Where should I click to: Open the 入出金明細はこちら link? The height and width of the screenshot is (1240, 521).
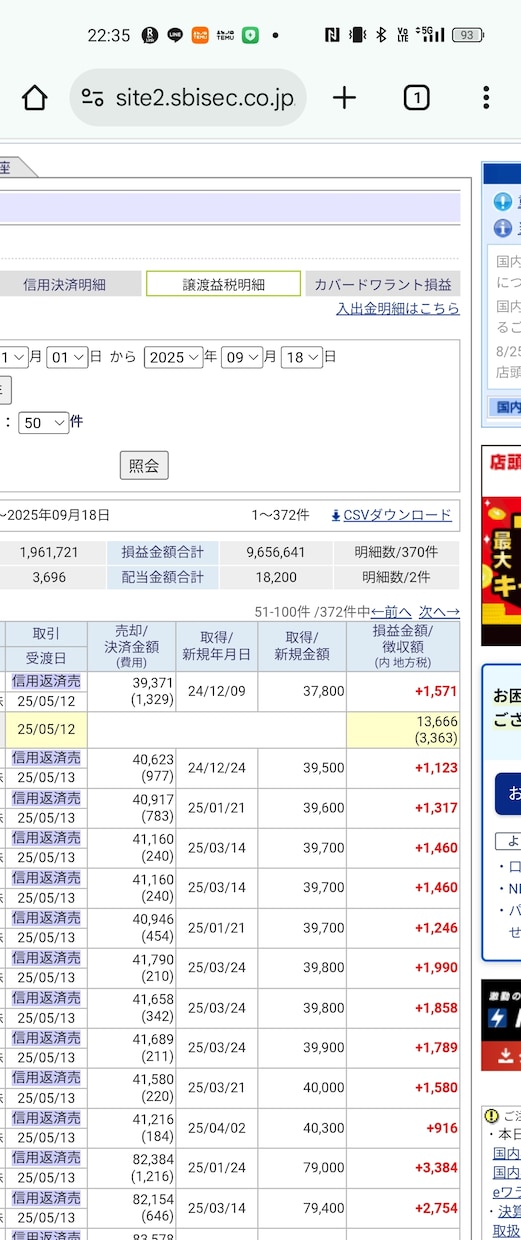click(398, 309)
